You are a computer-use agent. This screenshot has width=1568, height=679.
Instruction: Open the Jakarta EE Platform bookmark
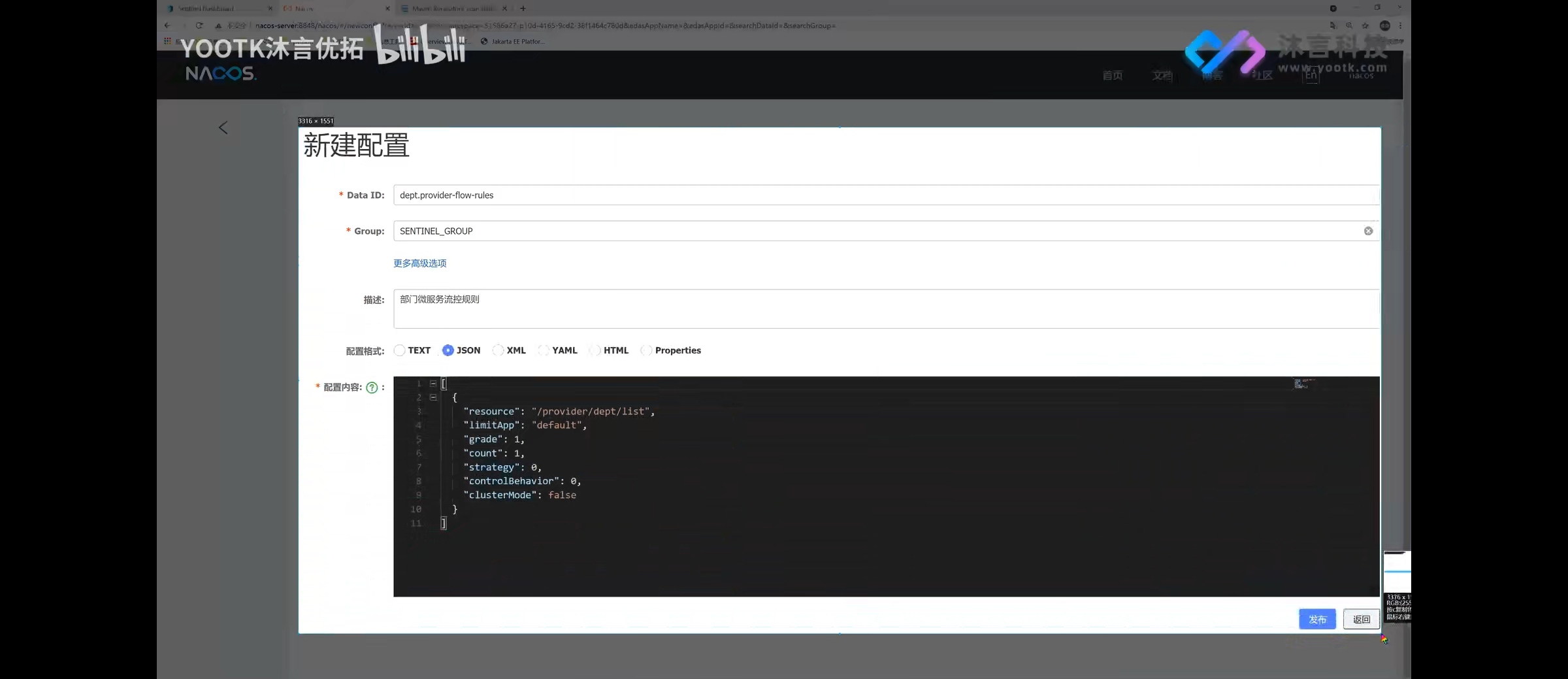point(512,41)
